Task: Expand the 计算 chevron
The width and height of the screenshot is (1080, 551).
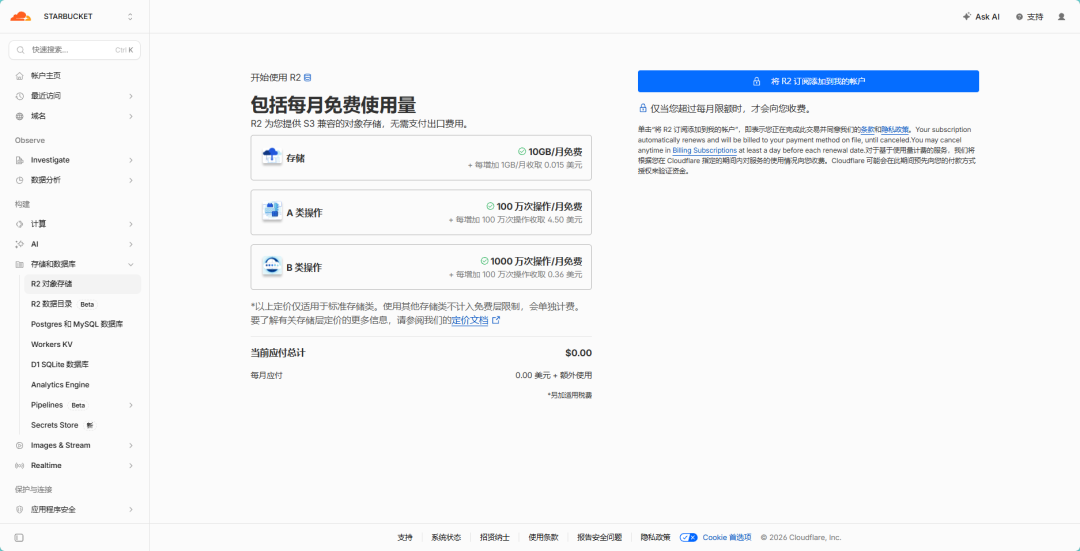Action: (131, 224)
